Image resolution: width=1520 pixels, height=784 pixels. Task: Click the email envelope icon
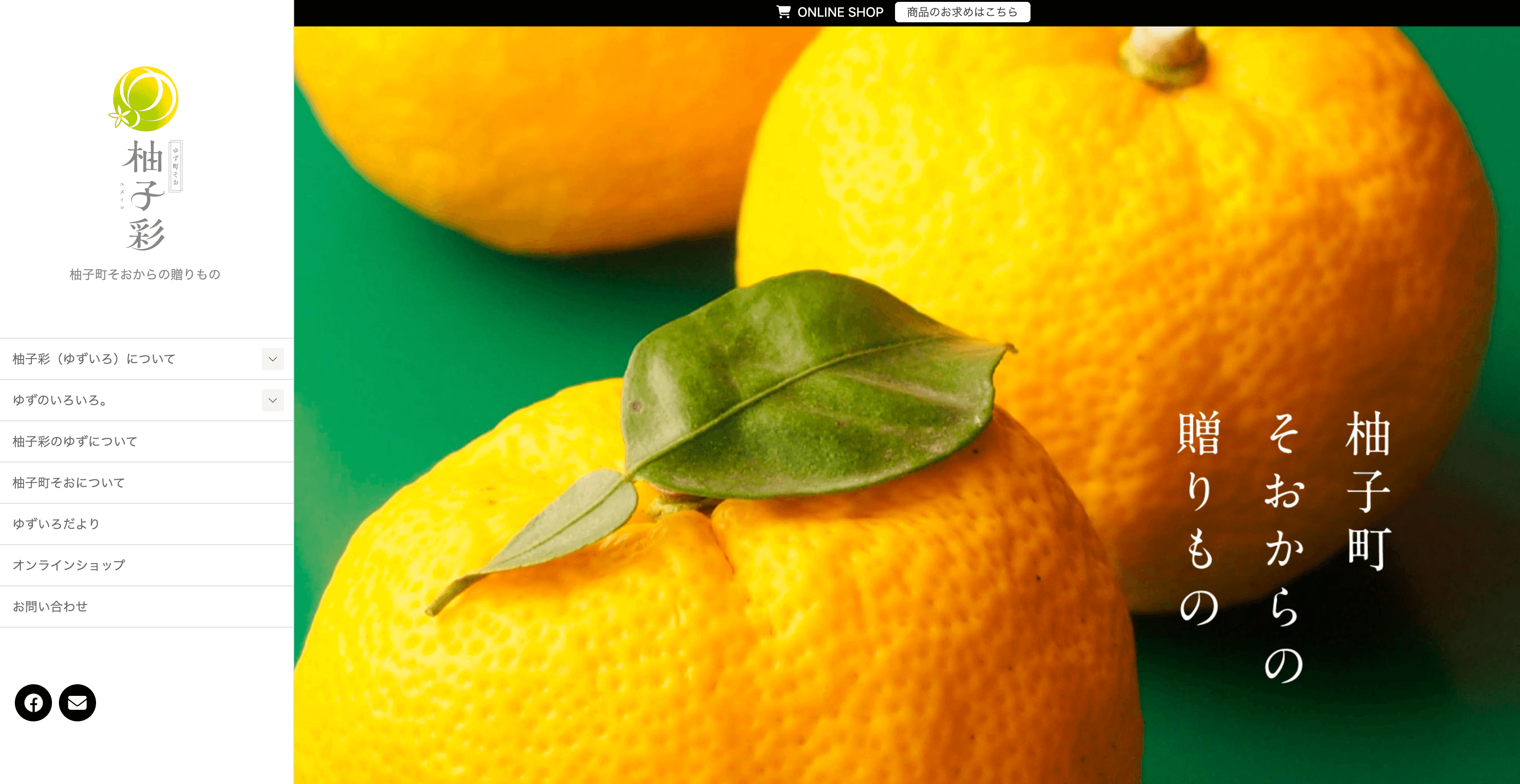point(77,703)
